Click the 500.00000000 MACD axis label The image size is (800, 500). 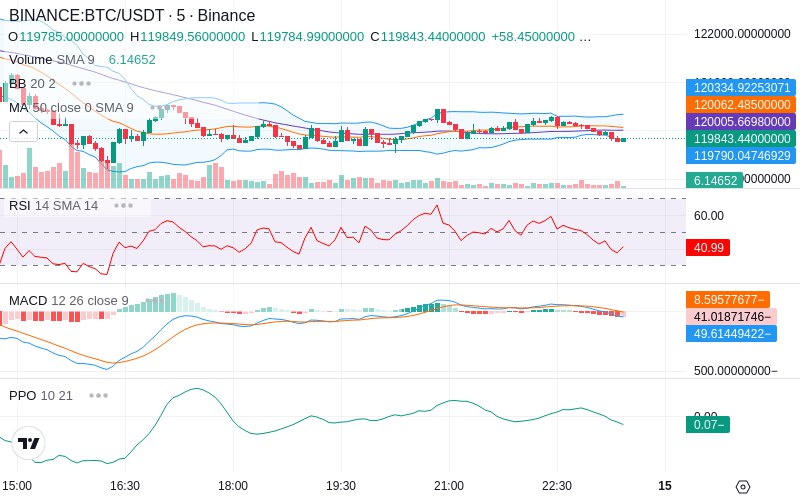coord(735,371)
